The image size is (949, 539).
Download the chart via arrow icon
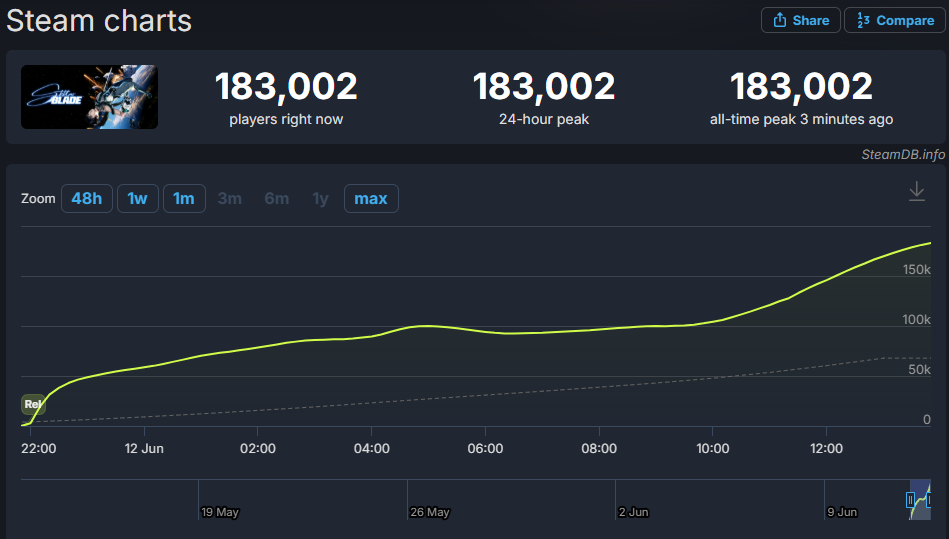[x=917, y=191]
